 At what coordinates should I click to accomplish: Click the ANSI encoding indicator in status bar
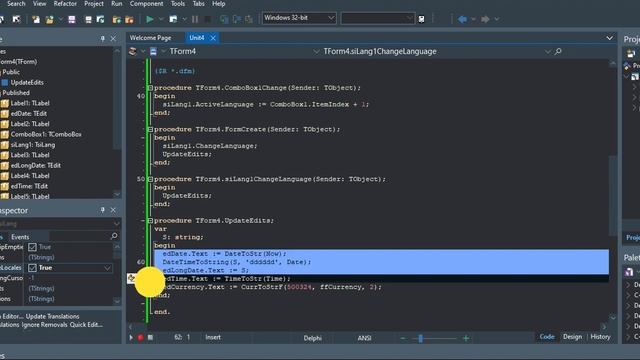coord(364,338)
